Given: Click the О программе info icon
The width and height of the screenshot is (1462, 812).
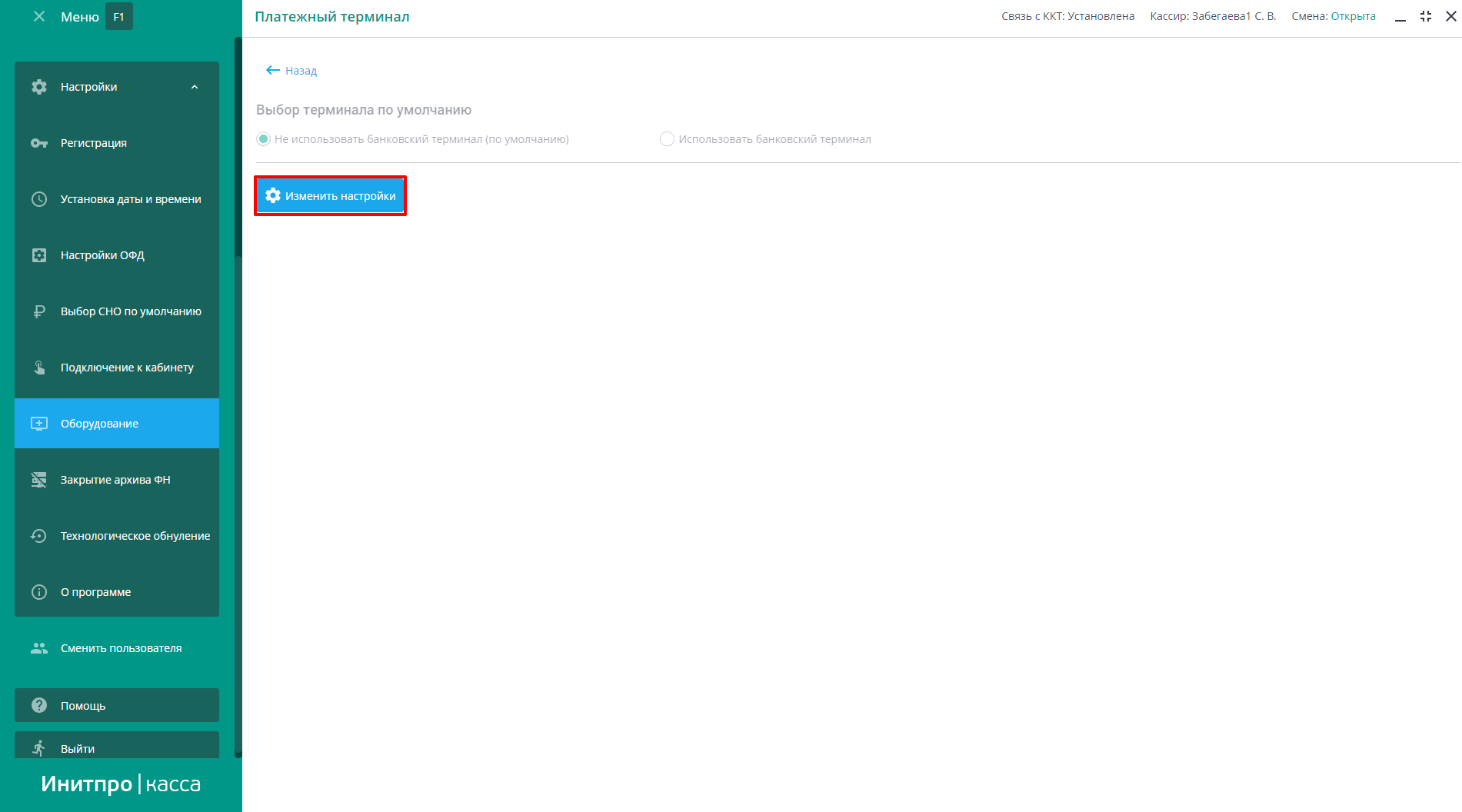Looking at the screenshot, I should tap(39, 592).
